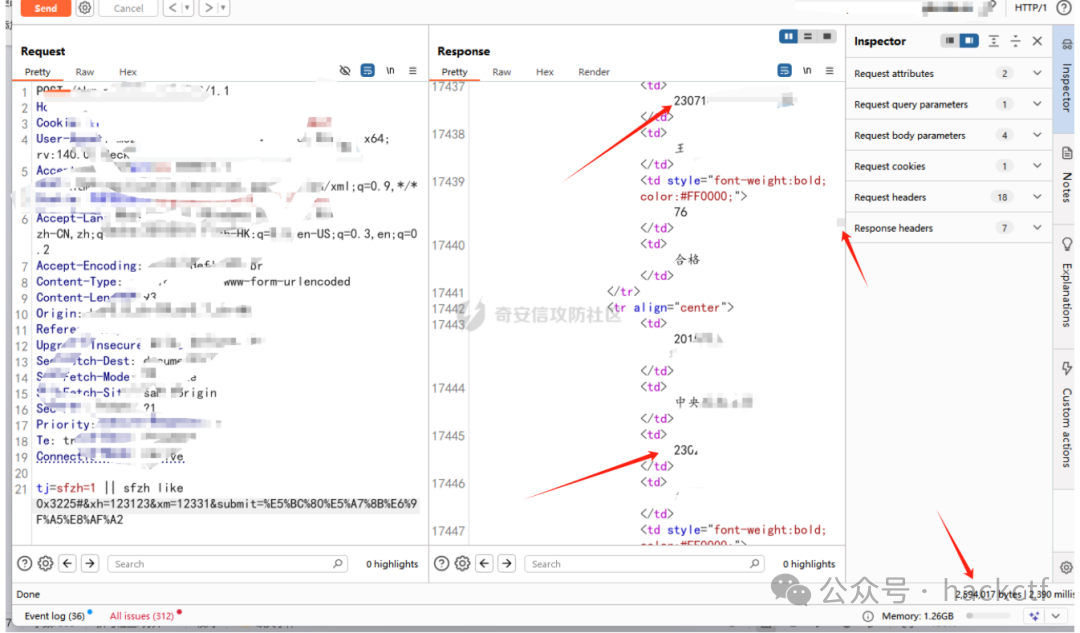The height and width of the screenshot is (633, 1080).
Task: Open side panel settings gear icon
Action: (x=1066, y=568)
